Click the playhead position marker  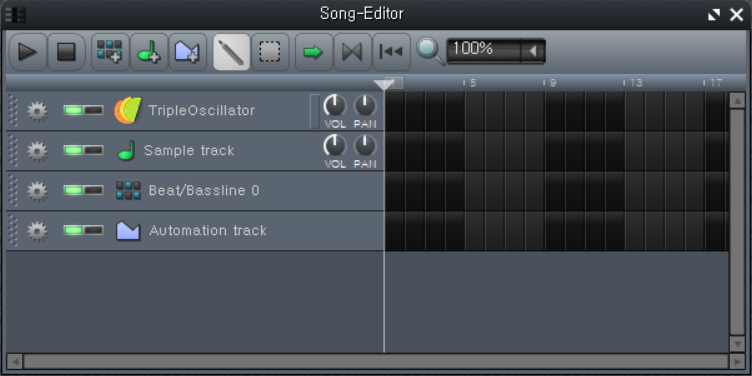pos(384,85)
